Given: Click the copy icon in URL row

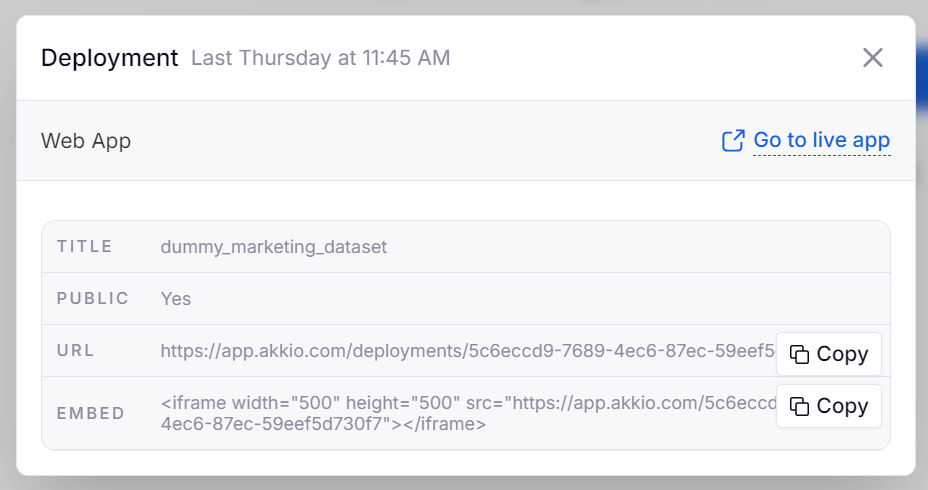Looking at the screenshot, I should click(x=799, y=354).
